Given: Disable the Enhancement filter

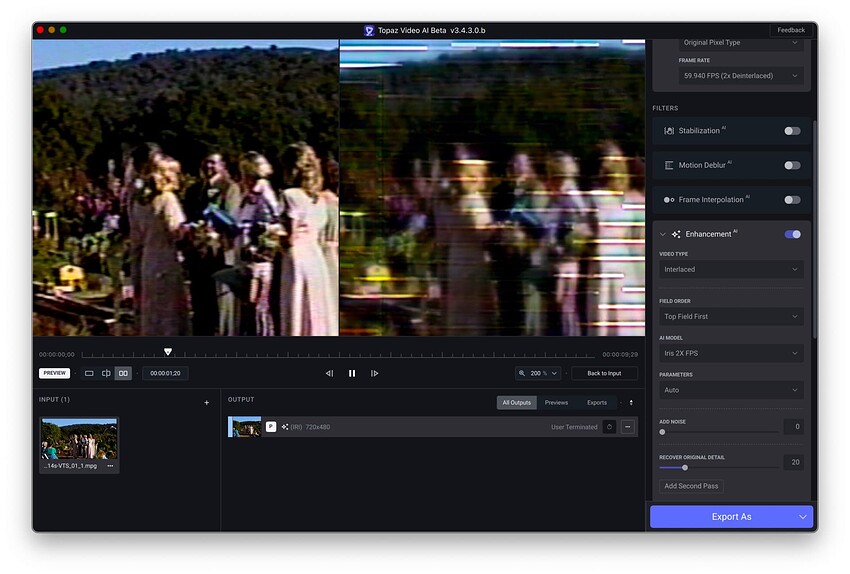Looking at the screenshot, I should coord(792,234).
